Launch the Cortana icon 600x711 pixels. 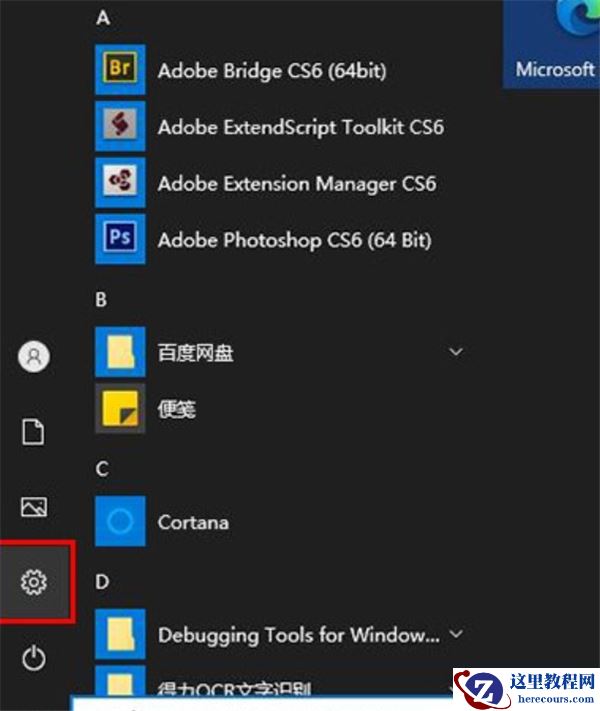(x=120, y=521)
